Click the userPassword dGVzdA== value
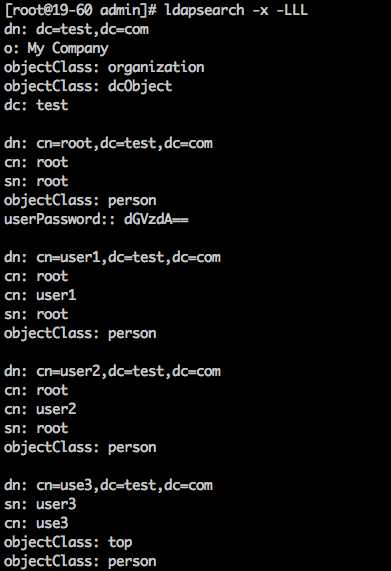Screen dimensions: 391x571 coord(156,220)
